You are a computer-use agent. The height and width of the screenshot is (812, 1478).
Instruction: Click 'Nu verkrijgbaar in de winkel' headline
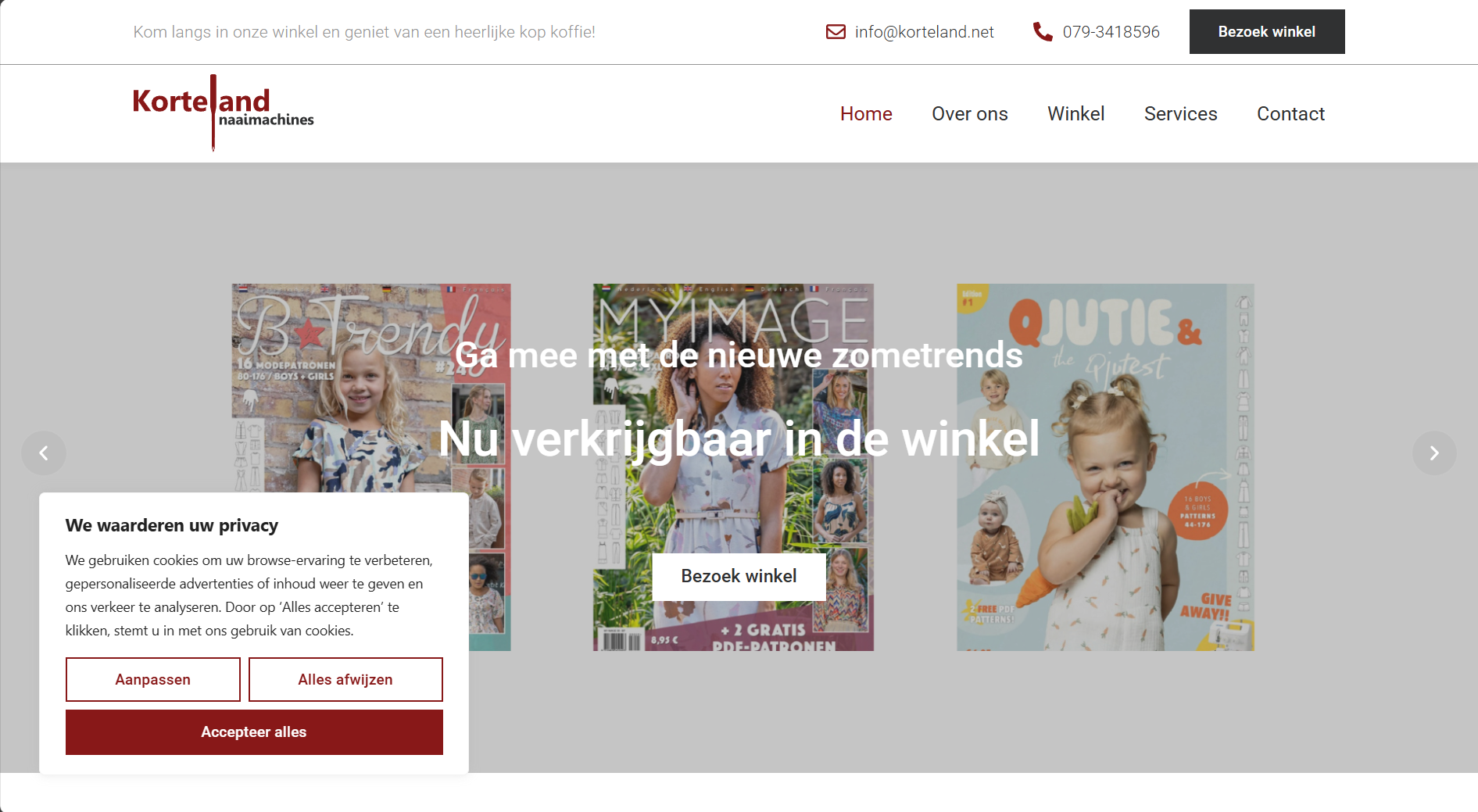pyautogui.click(x=739, y=438)
